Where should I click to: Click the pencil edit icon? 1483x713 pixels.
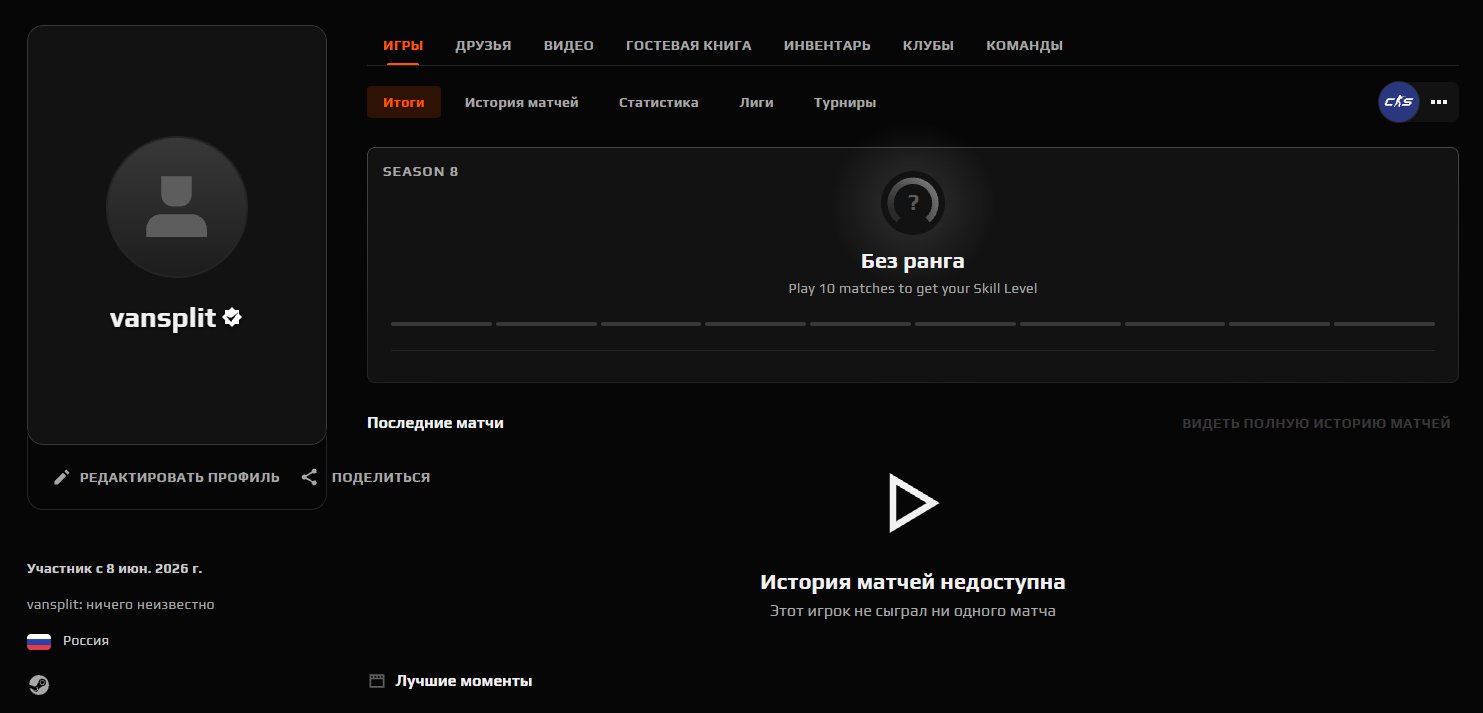tap(62, 477)
